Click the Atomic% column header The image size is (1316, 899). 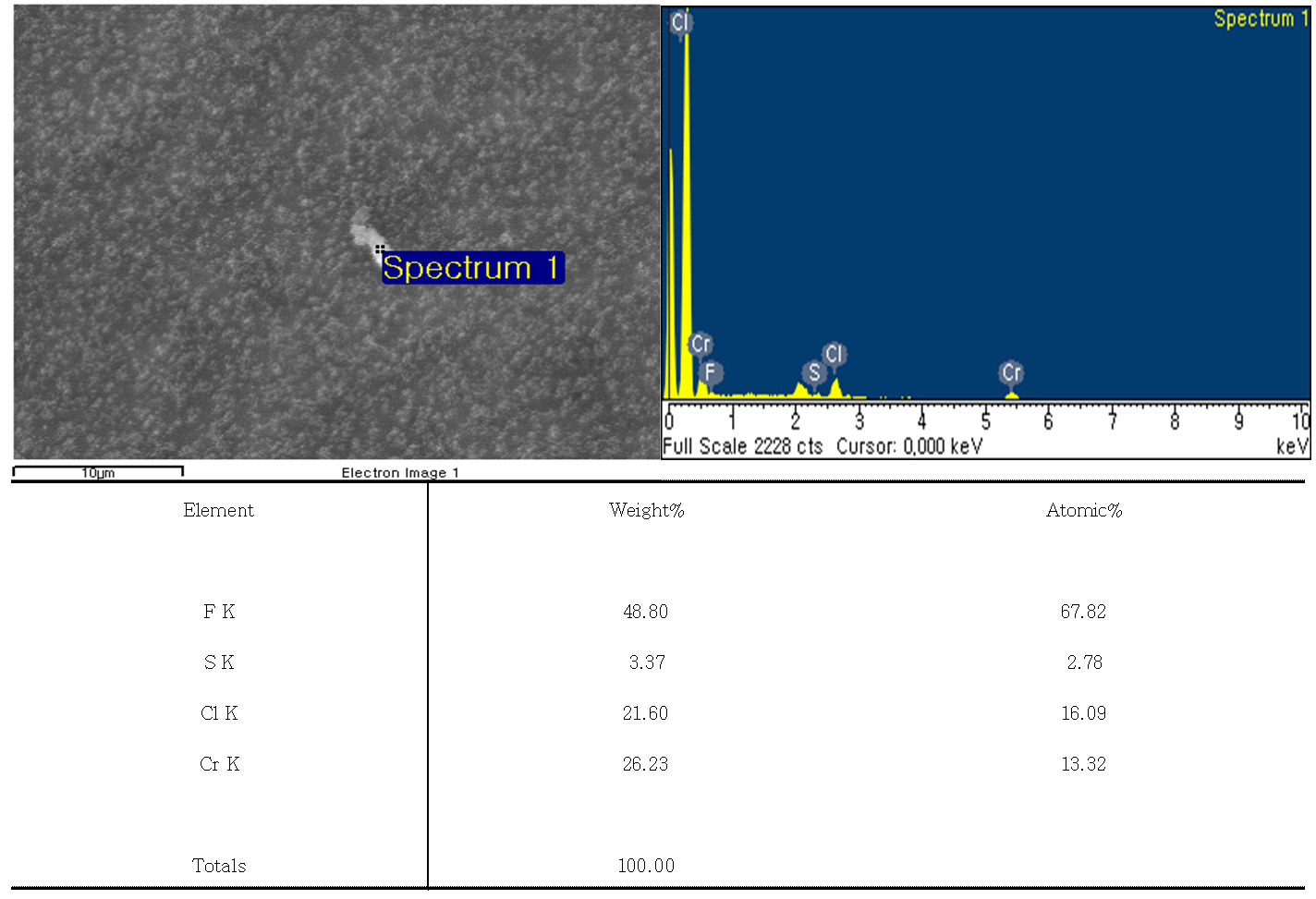(1084, 510)
